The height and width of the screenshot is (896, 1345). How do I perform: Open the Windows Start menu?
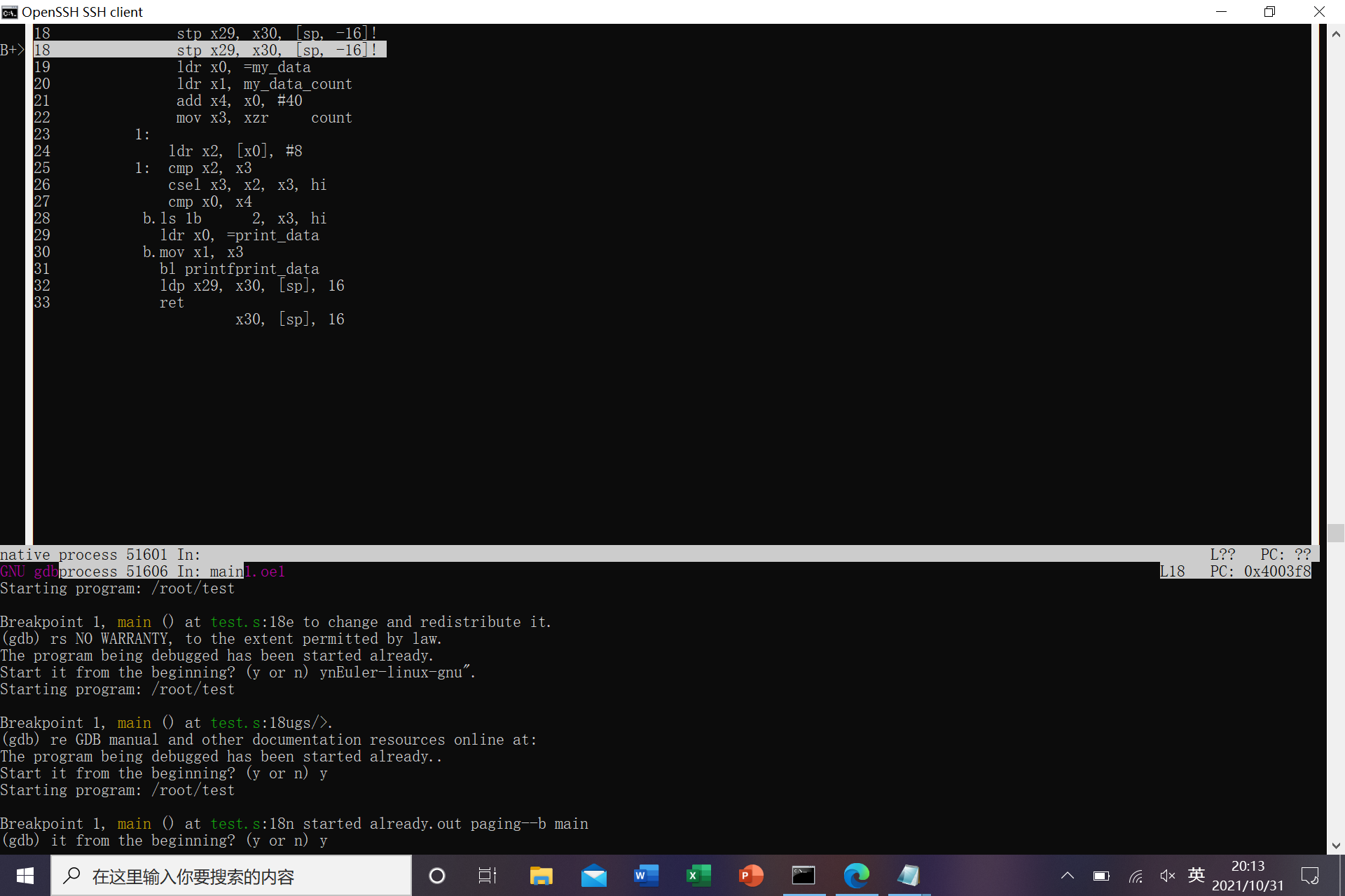[x=25, y=876]
